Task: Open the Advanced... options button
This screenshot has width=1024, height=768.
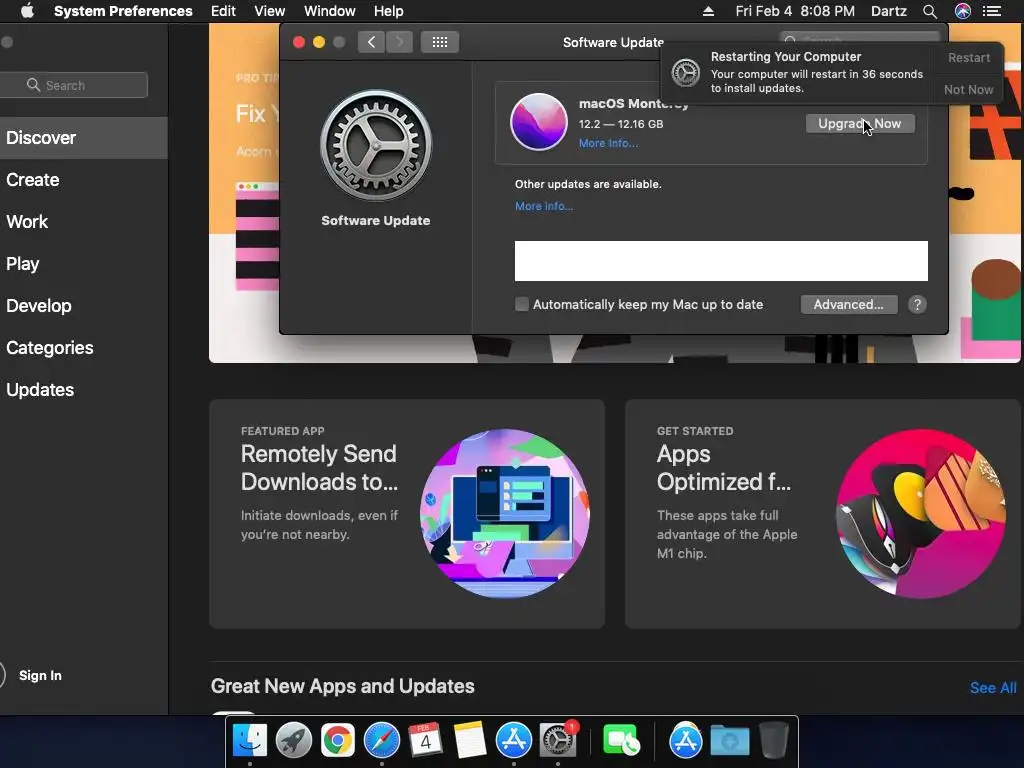Action: pos(848,304)
